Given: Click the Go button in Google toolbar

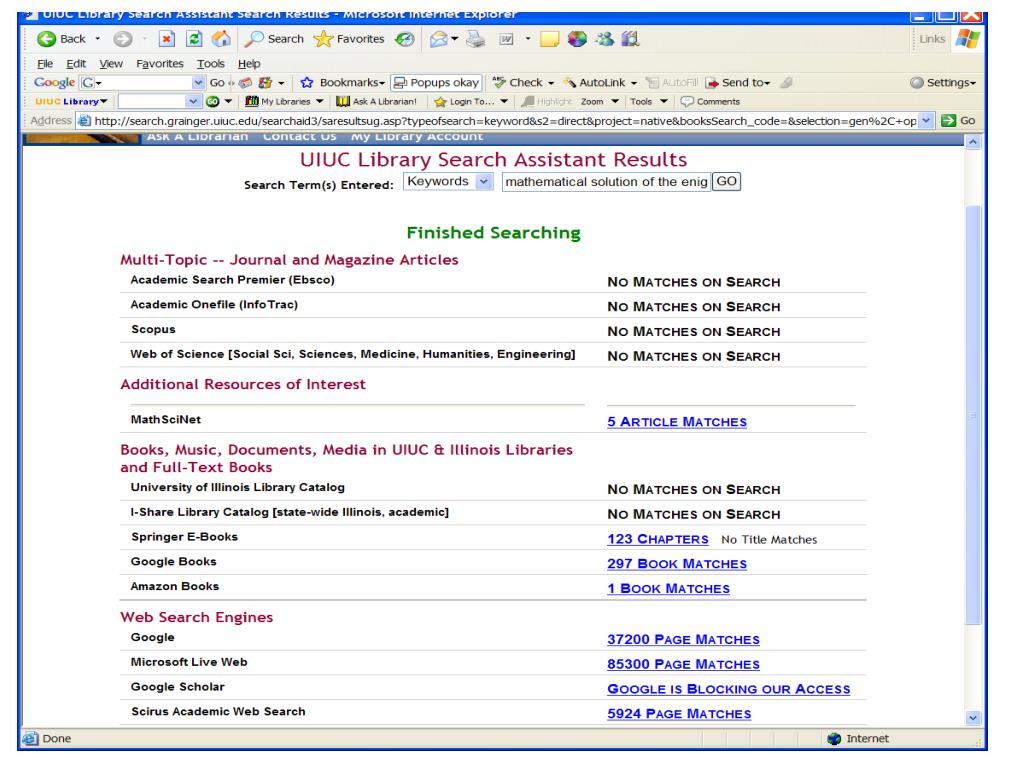Looking at the screenshot, I should point(217,83).
